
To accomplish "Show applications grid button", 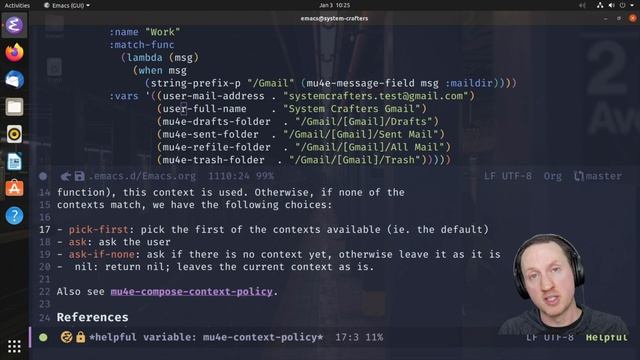I will pos(14,346).
